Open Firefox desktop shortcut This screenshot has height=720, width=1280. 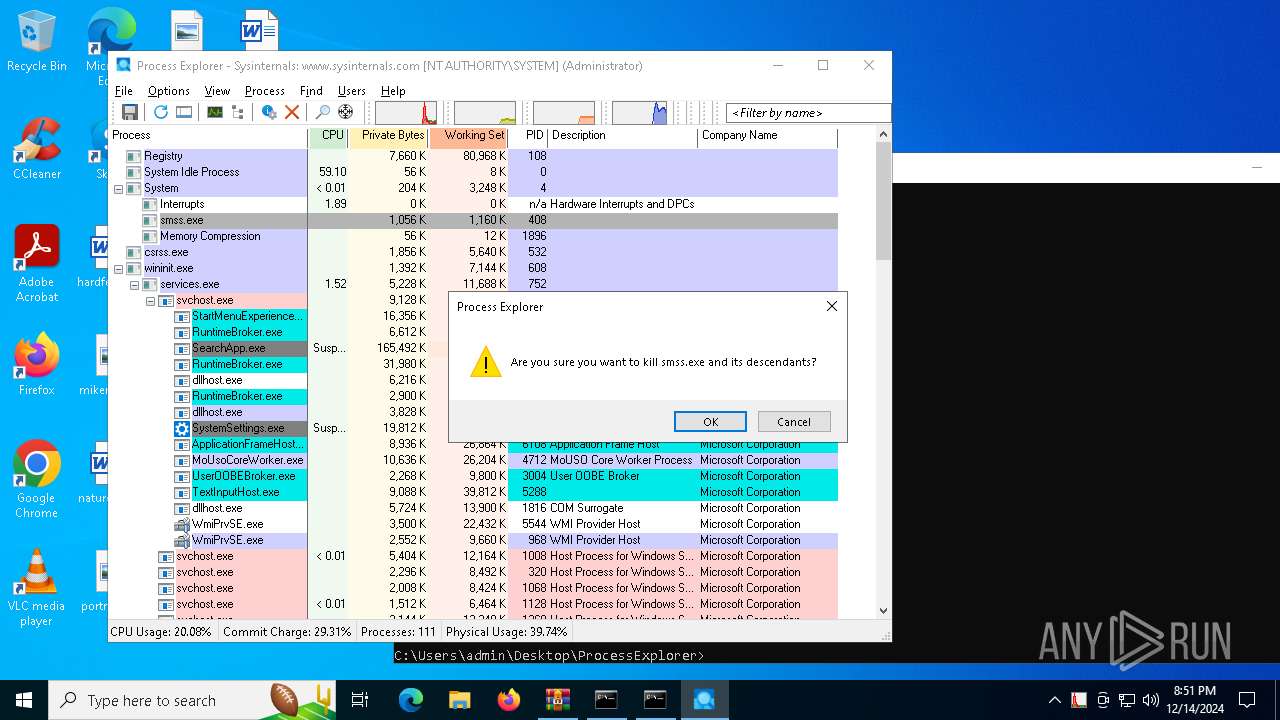[x=37, y=365]
